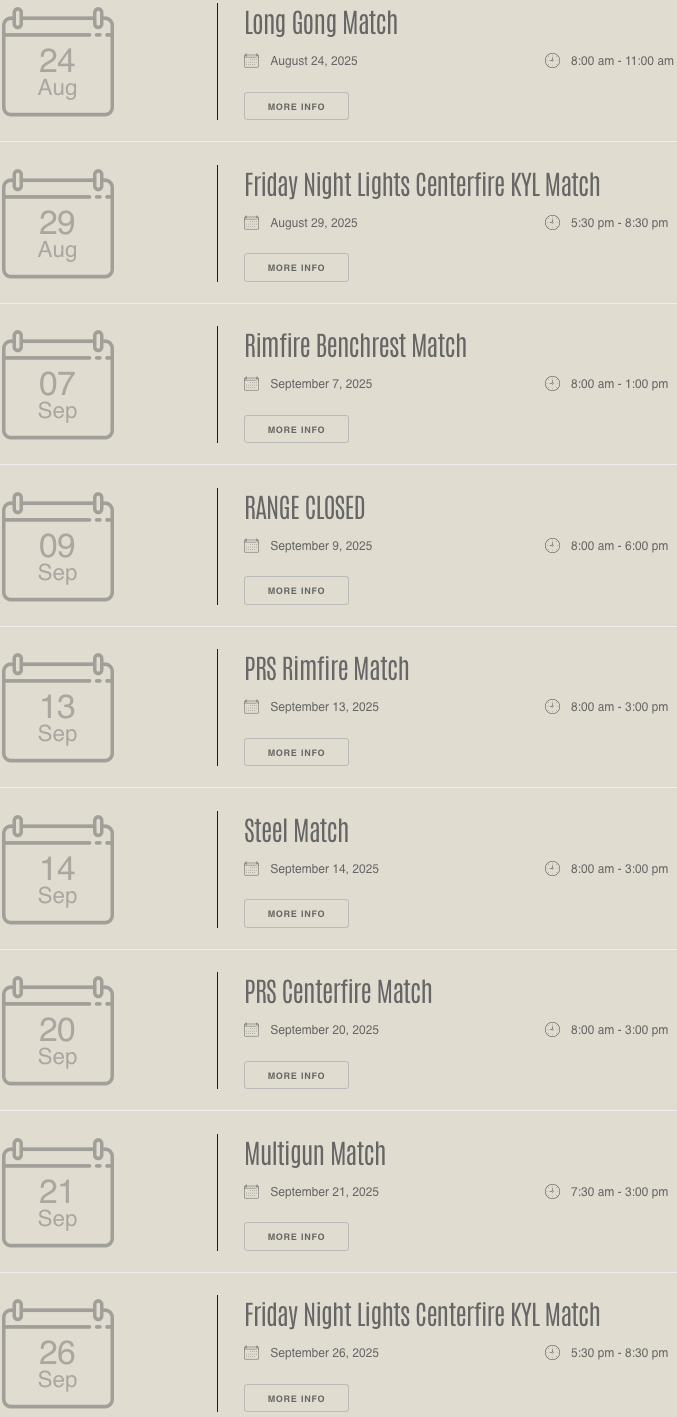Open More Info for Multigun Match

coord(296,1236)
